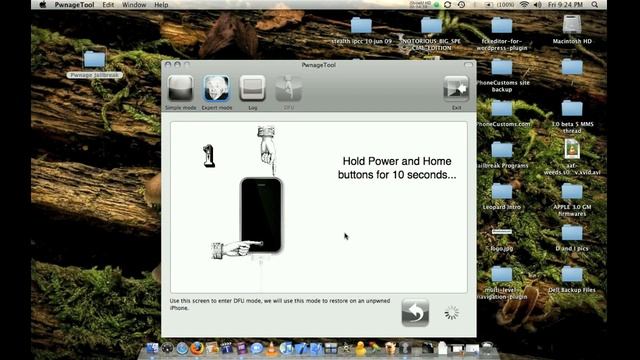Open the Log view icon
The height and width of the screenshot is (360, 640).
(253, 89)
